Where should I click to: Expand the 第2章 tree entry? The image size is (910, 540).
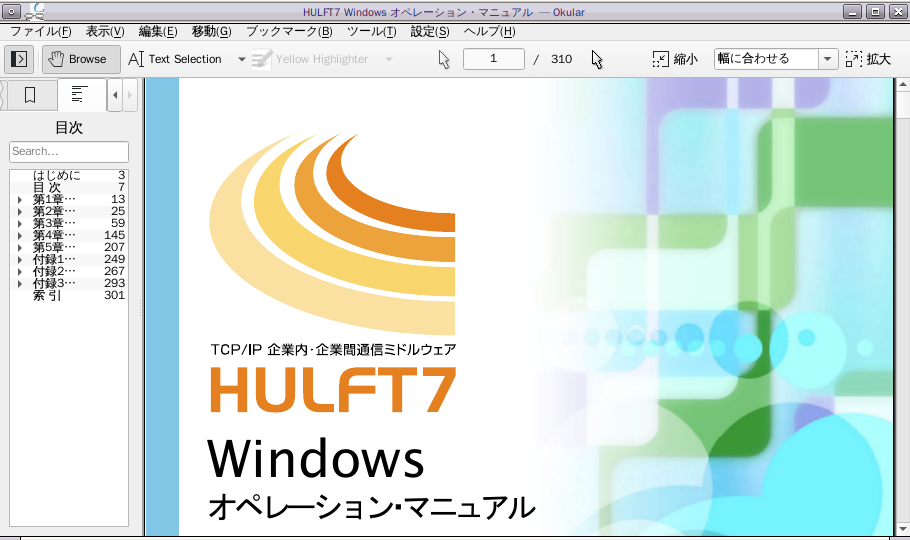20,211
